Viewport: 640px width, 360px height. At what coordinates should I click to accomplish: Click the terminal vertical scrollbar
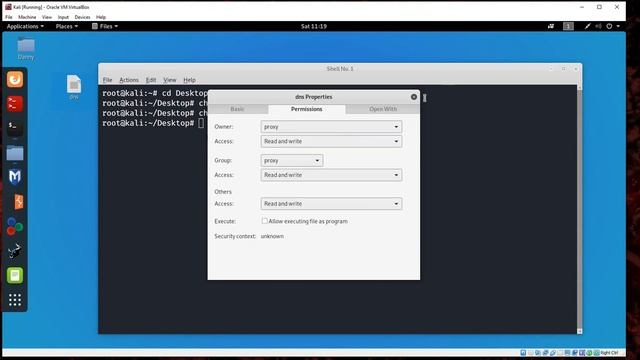coord(580,209)
